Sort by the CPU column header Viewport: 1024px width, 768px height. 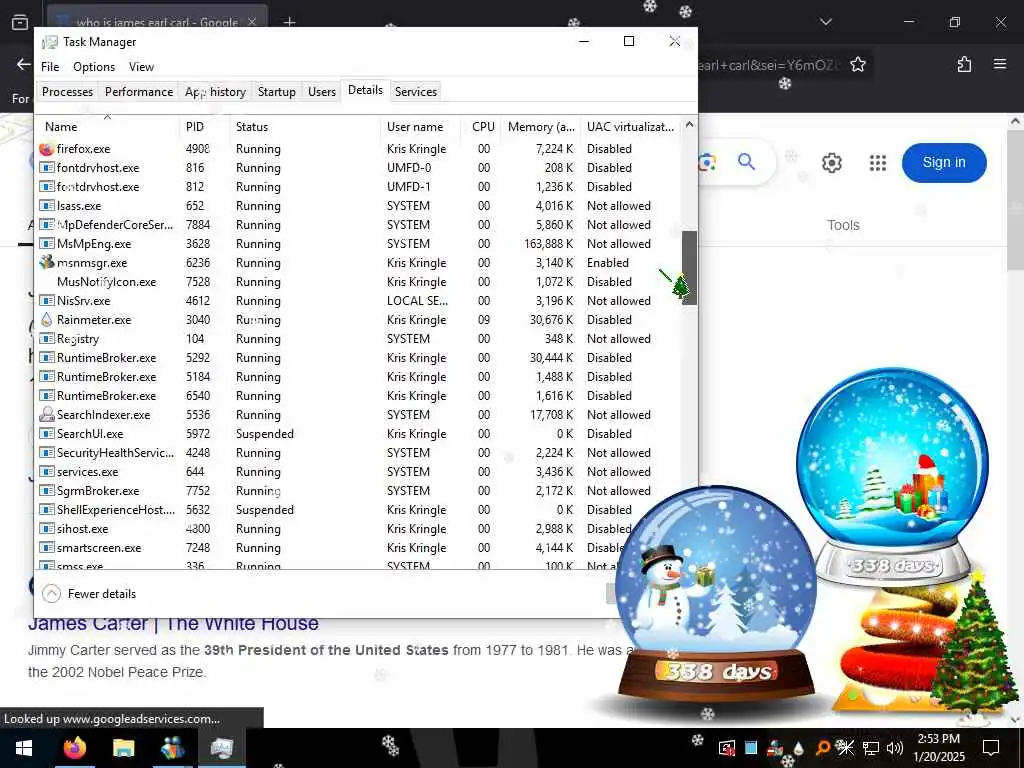pyautogui.click(x=483, y=126)
